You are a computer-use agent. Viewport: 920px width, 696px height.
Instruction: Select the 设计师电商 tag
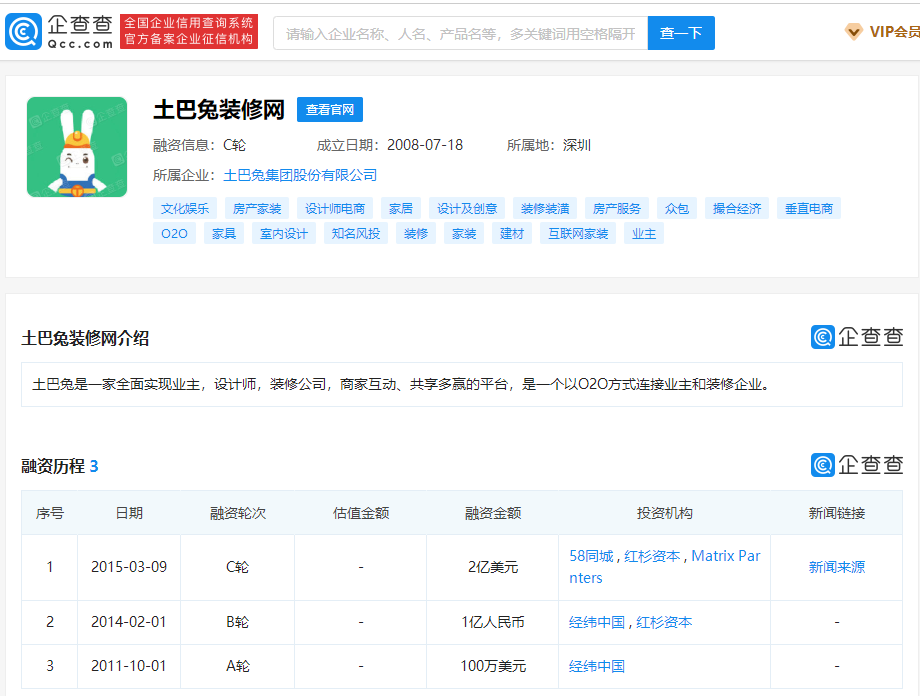pyautogui.click(x=335, y=208)
